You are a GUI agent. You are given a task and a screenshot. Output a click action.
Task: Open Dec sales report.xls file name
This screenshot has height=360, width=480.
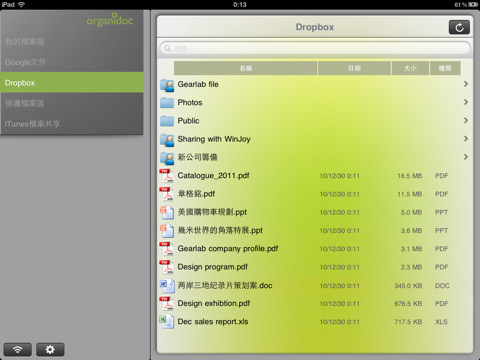(213, 322)
